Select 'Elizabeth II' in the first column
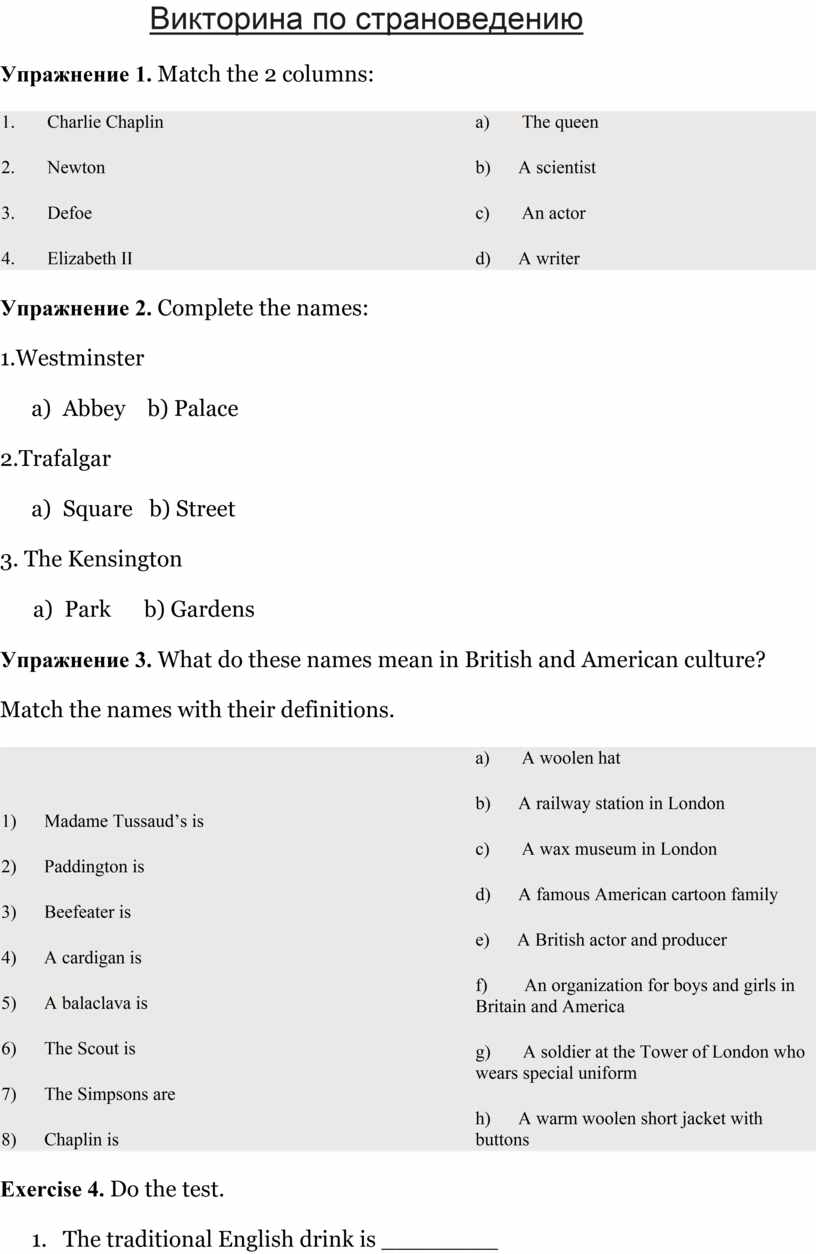 [x=90, y=258]
